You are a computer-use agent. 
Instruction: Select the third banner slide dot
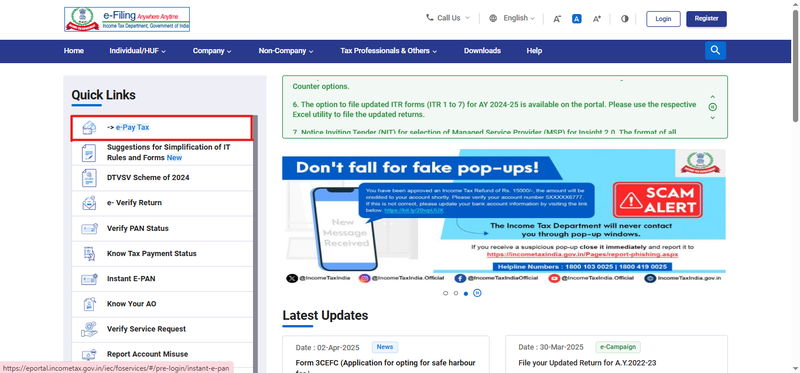pos(466,293)
